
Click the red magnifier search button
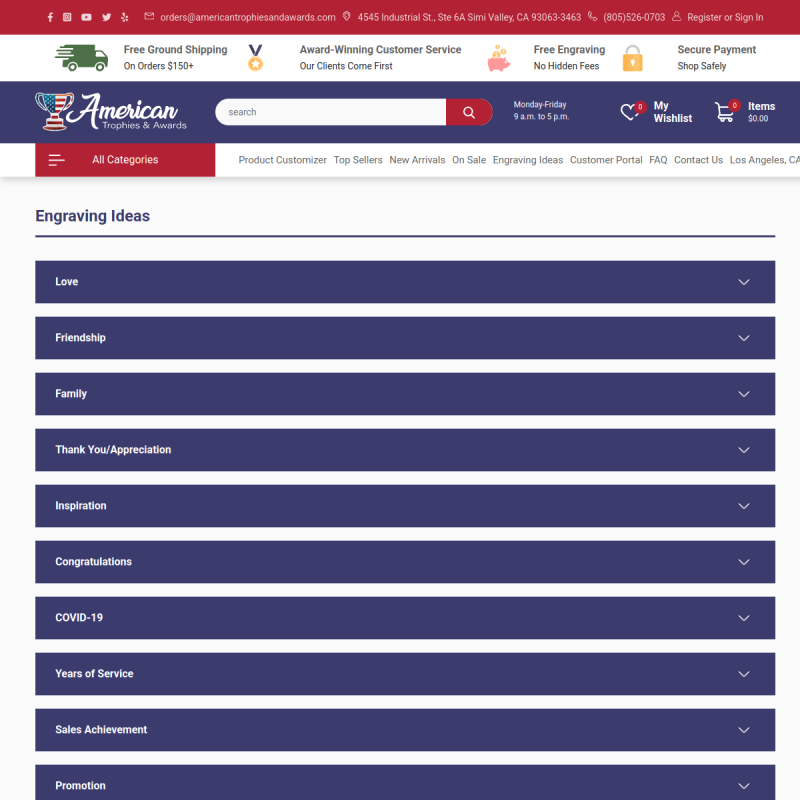coord(469,112)
